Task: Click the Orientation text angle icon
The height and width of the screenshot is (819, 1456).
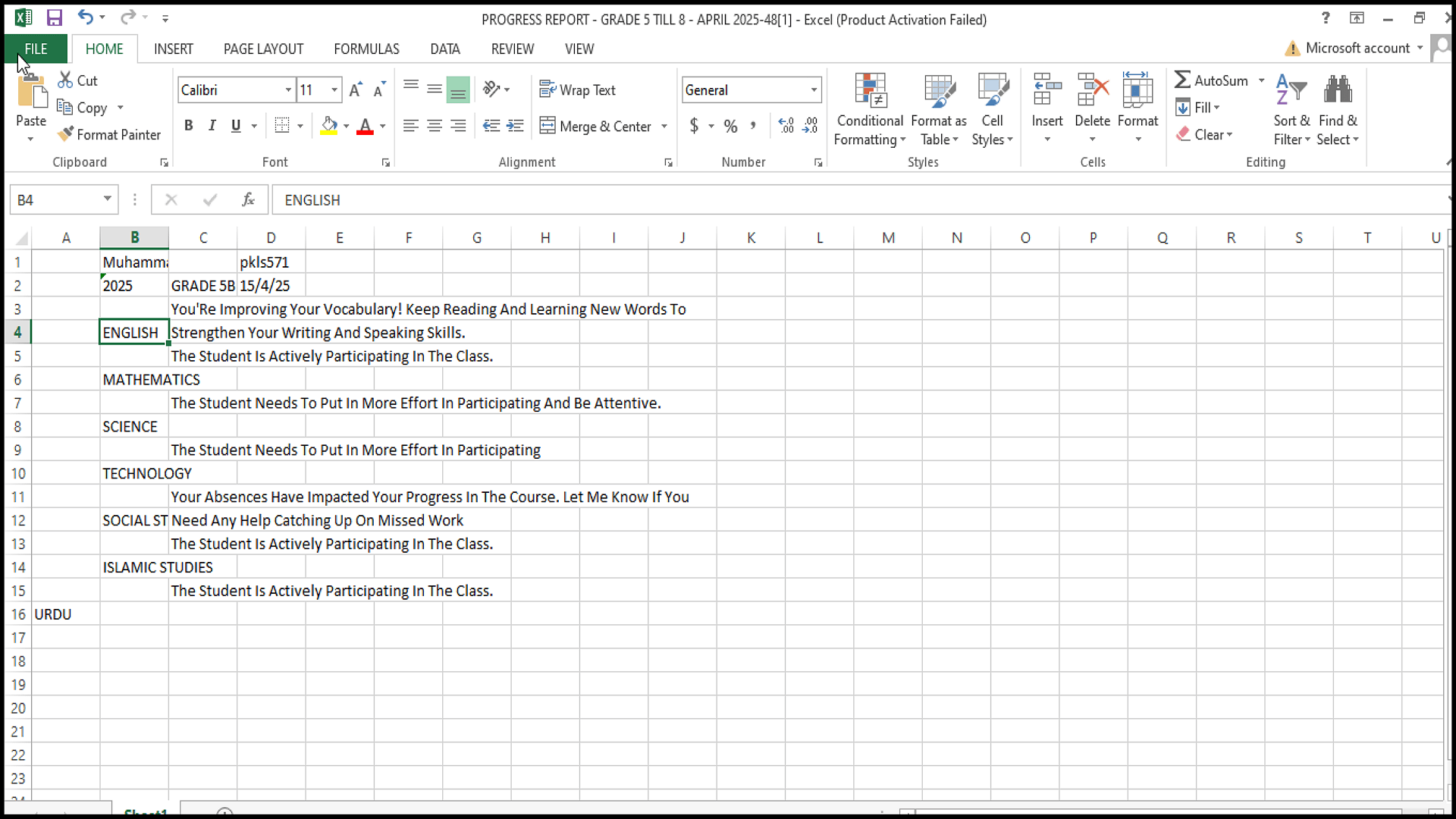Action: click(x=491, y=89)
